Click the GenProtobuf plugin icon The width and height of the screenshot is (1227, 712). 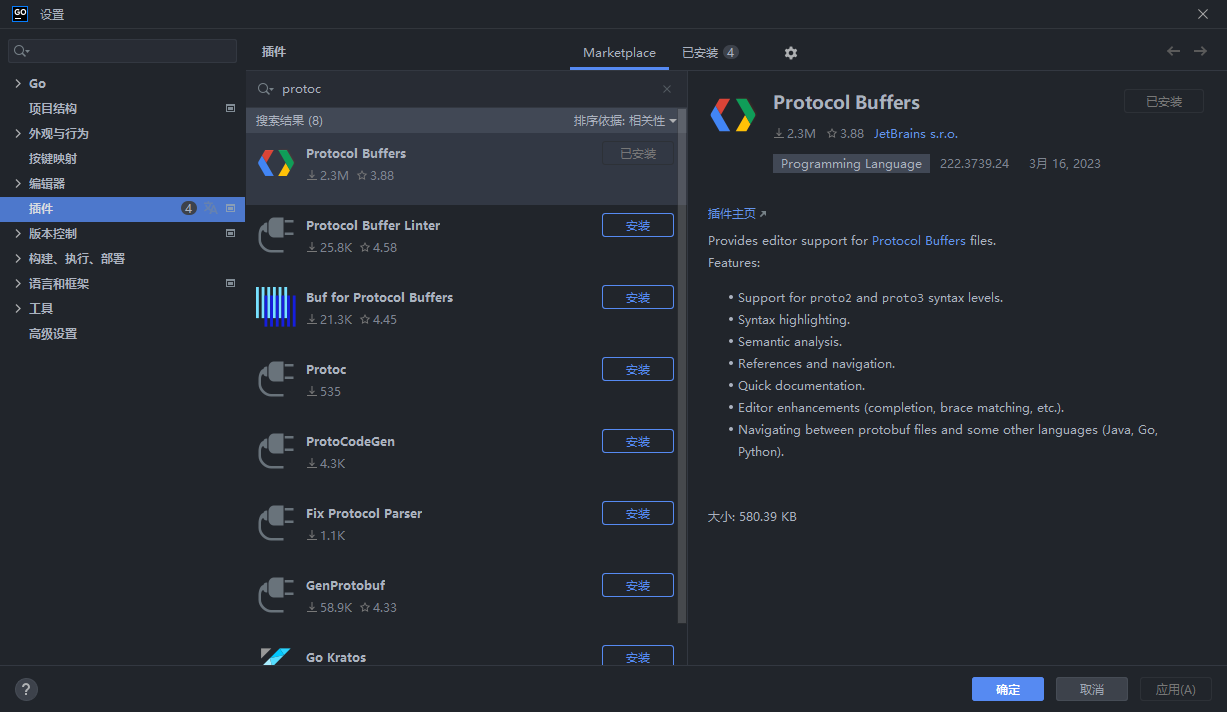tap(275, 595)
